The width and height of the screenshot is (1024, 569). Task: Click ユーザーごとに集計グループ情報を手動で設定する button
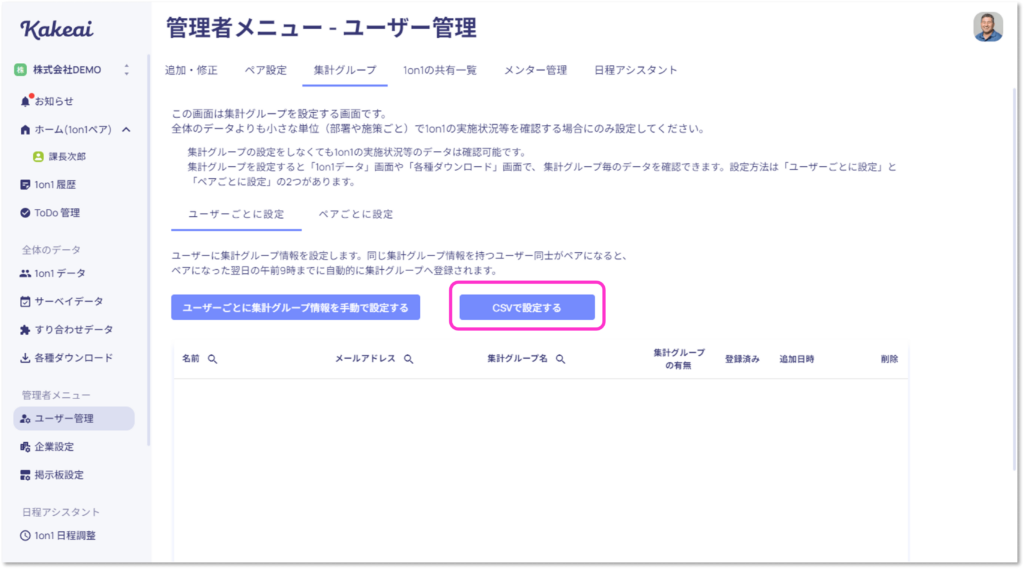click(295, 307)
